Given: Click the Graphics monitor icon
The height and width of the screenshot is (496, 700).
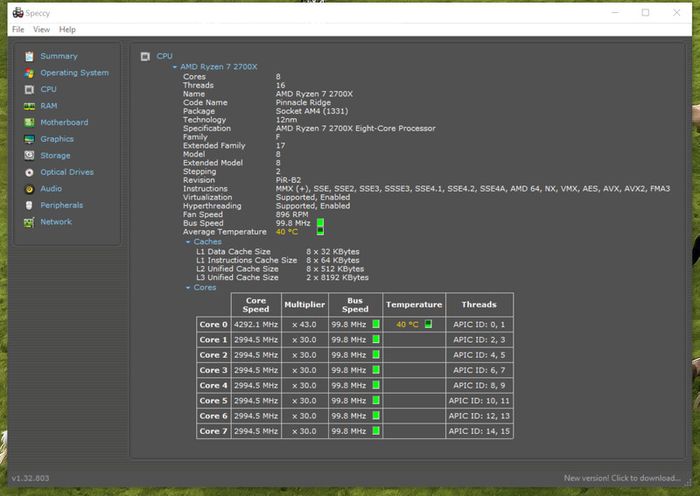Looking at the screenshot, I should [29, 139].
